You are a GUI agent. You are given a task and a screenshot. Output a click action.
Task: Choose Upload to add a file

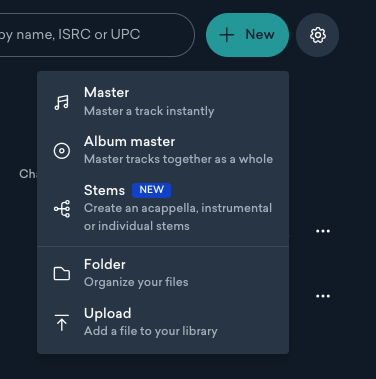163,322
